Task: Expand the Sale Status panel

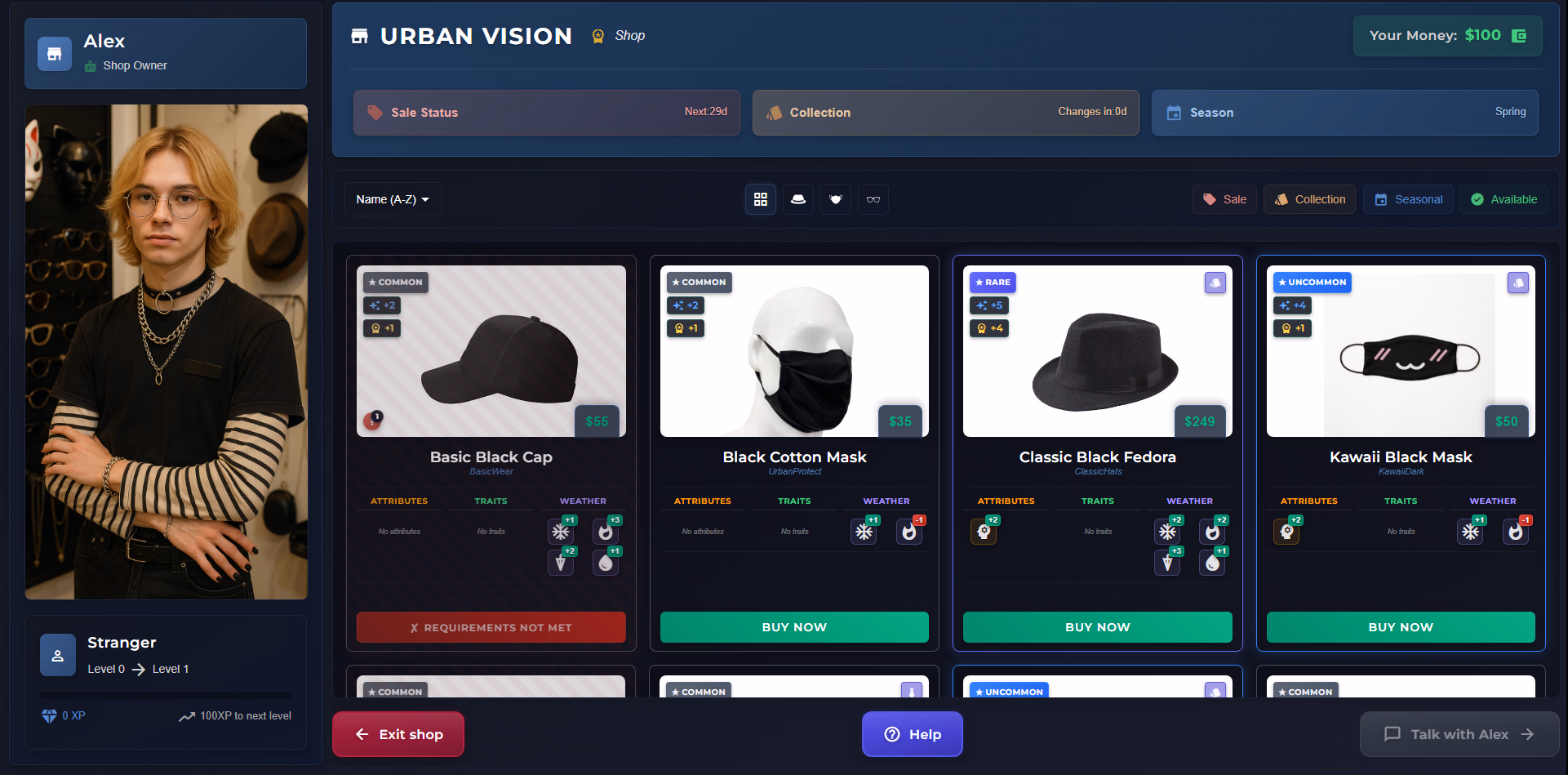Action: point(547,113)
